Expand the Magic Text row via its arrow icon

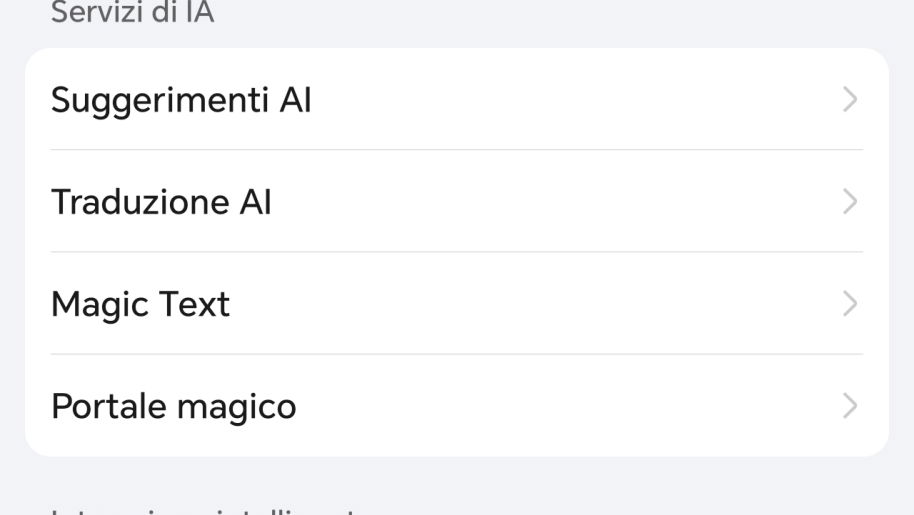click(850, 304)
